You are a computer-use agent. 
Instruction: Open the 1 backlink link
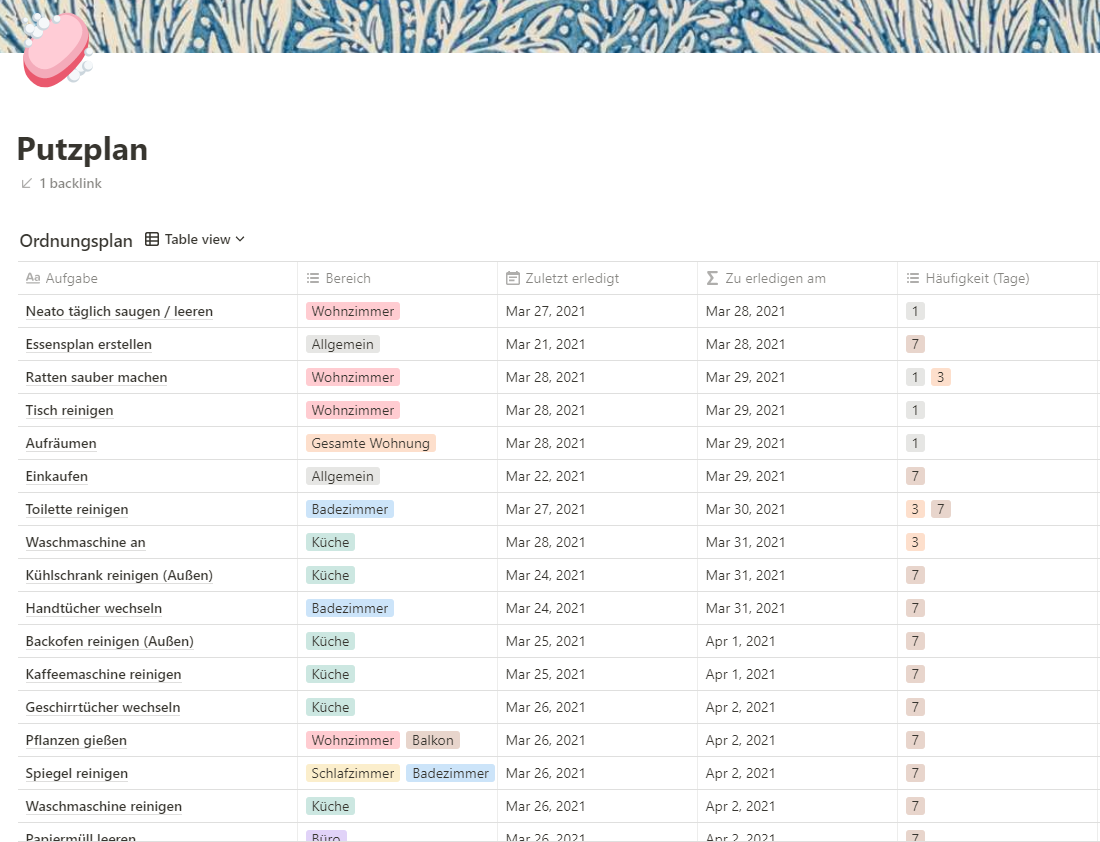[70, 184]
